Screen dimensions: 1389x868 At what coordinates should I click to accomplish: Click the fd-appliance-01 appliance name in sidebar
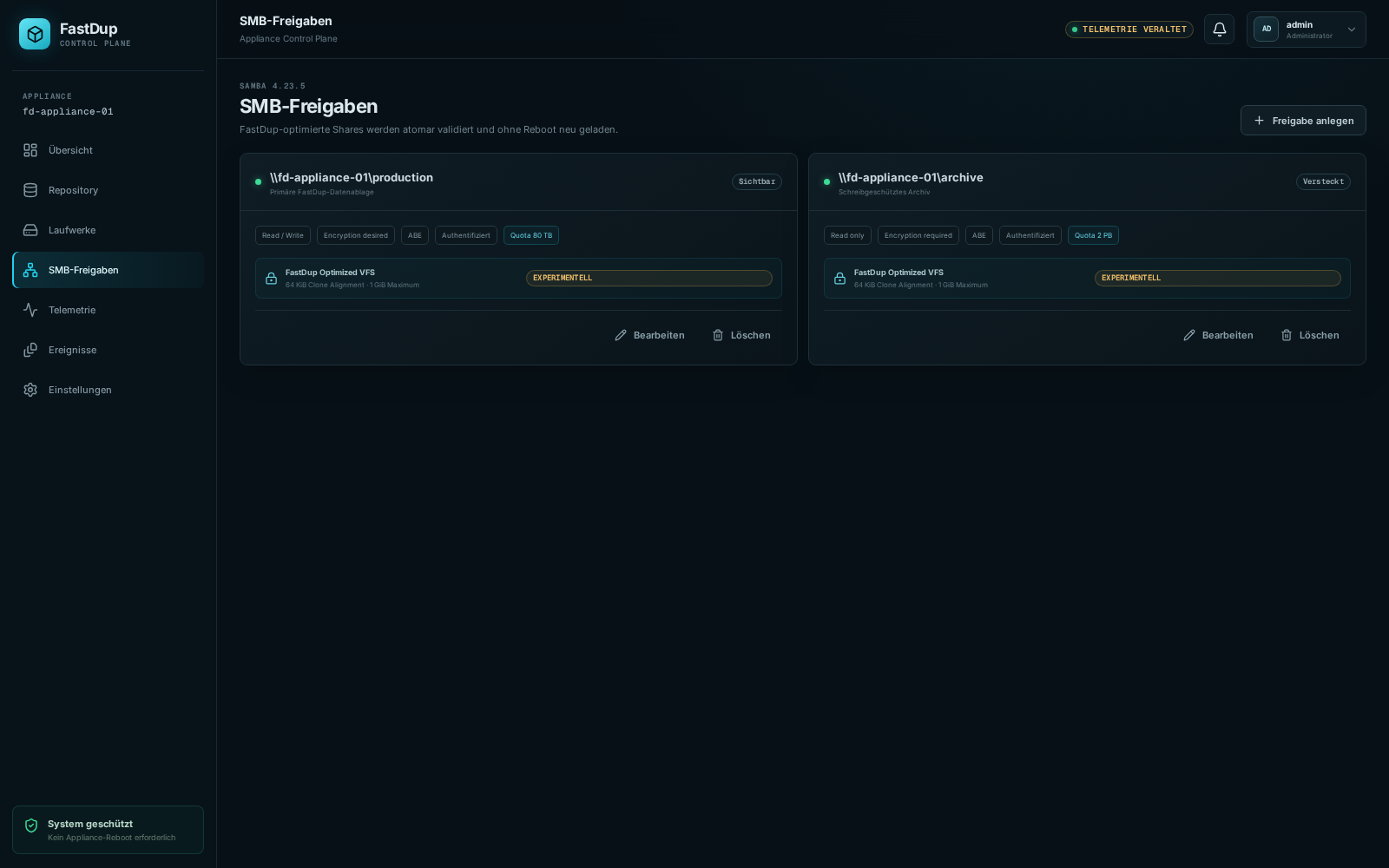tap(68, 112)
